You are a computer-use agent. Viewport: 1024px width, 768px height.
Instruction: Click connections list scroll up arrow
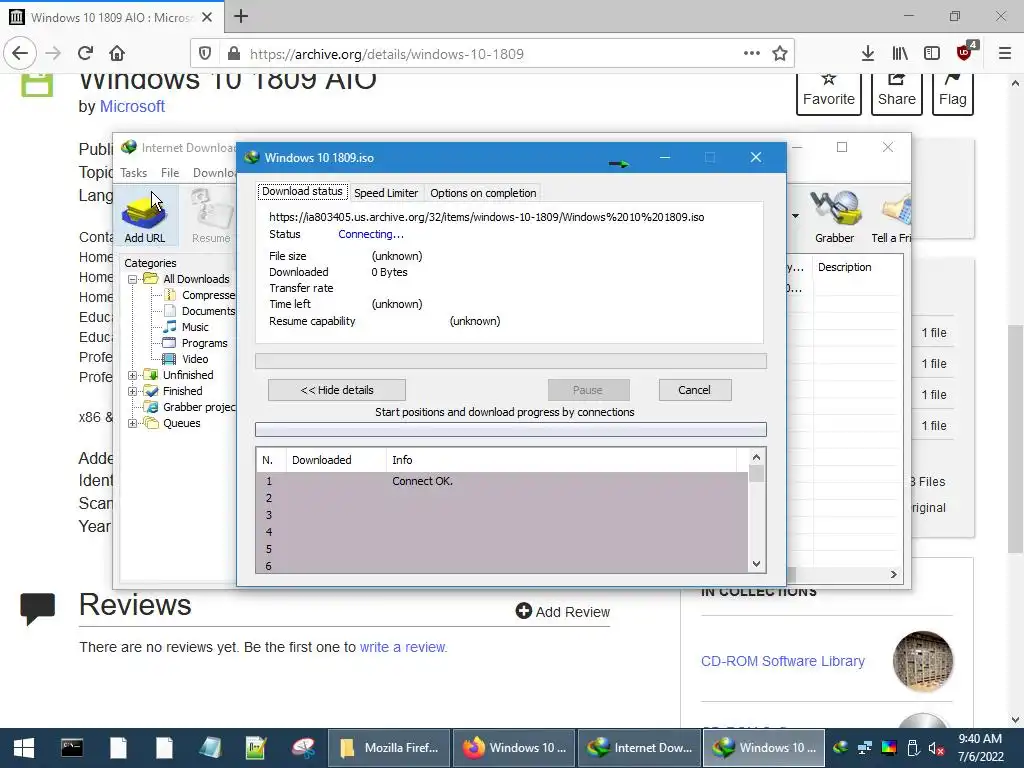coord(756,457)
